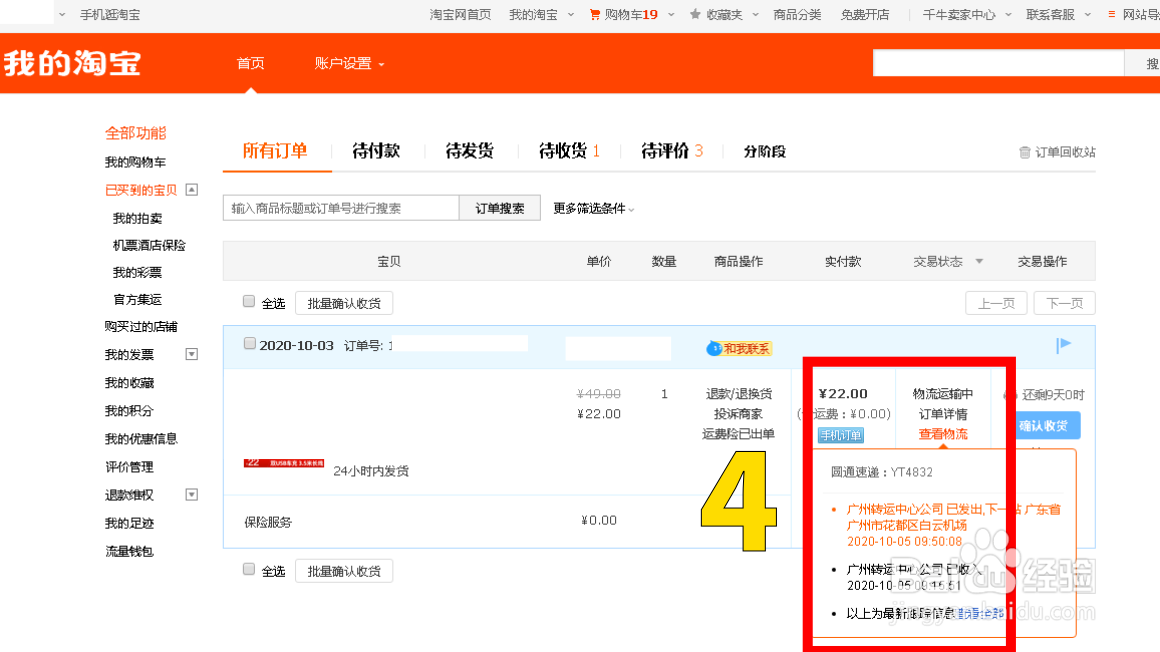The height and width of the screenshot is (652, 1160).
Task: Click the 我的淘宝 logo
Action: click(x=72, y=64)
